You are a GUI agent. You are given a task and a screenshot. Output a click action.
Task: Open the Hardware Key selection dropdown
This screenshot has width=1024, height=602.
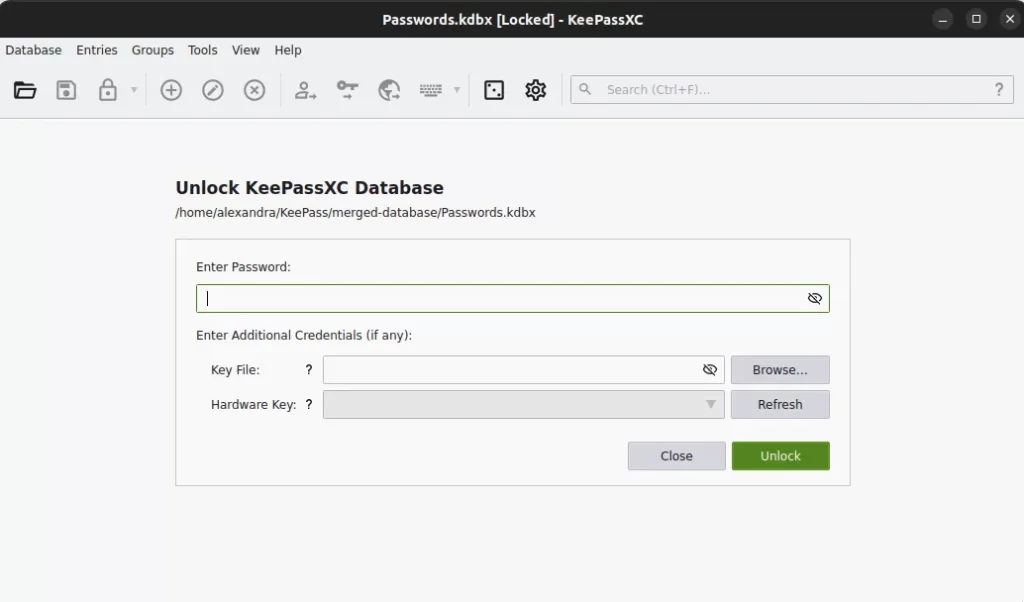[710, 404]
